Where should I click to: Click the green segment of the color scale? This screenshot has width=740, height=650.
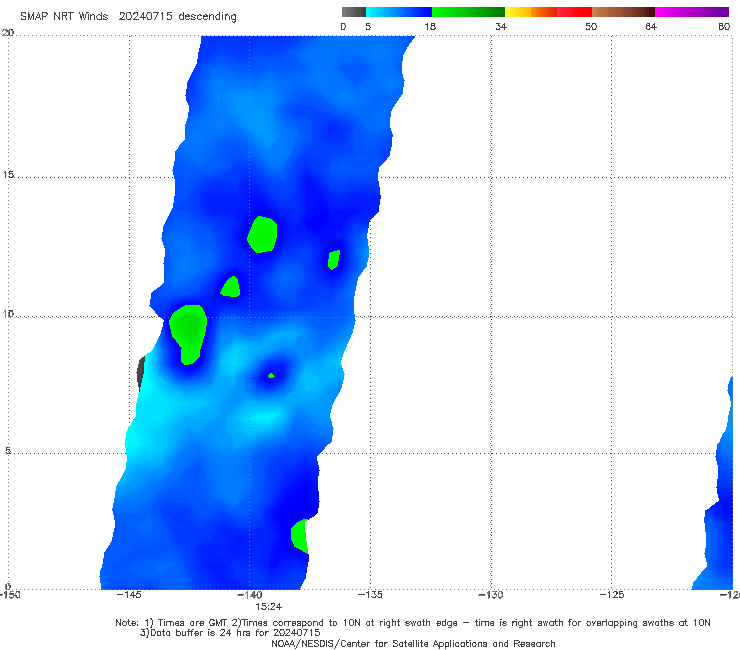click(x=469, y=12)
